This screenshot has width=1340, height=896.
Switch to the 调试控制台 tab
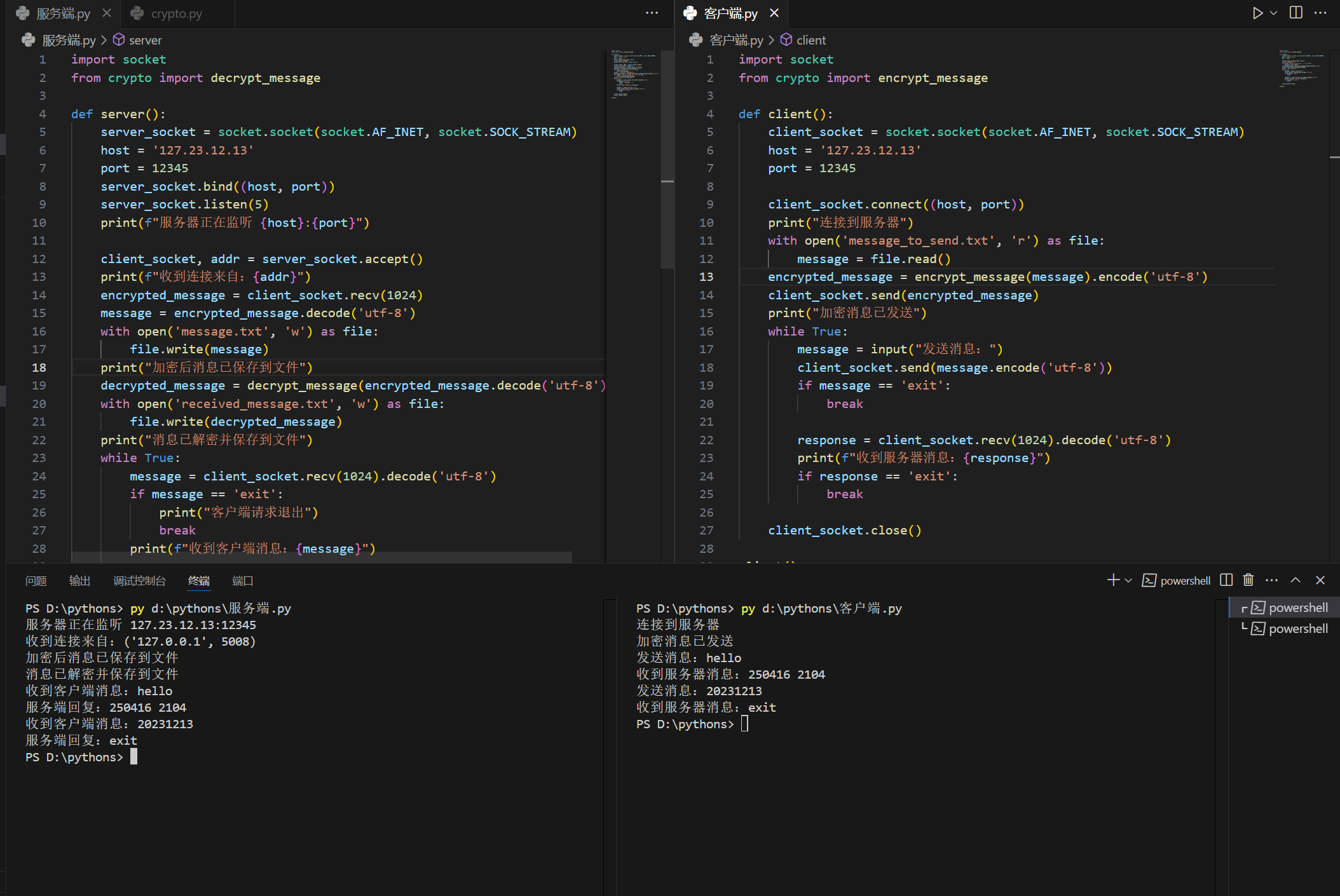[139, 581]
